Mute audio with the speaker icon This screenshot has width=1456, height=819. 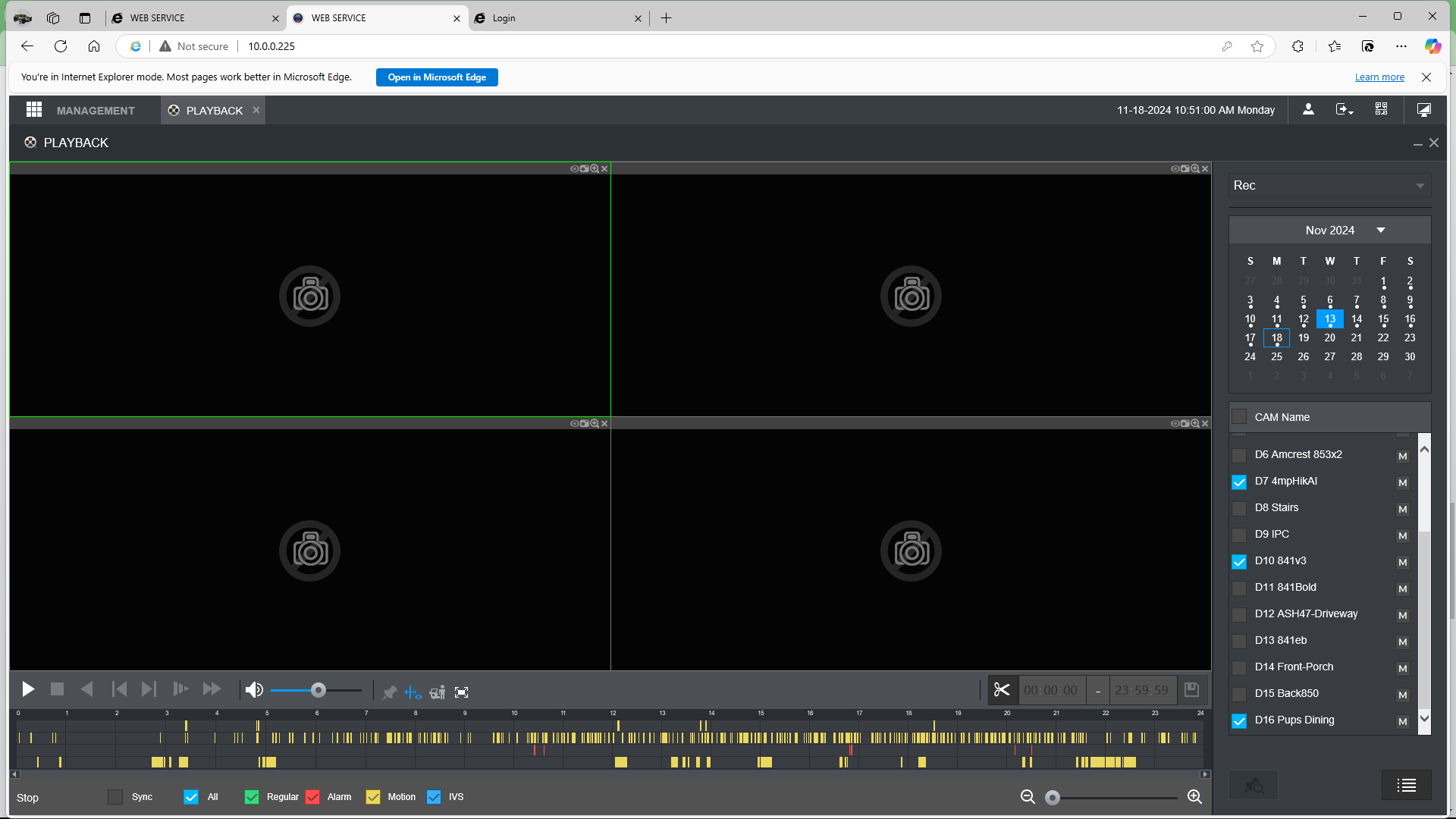click(x=254, y=690)
